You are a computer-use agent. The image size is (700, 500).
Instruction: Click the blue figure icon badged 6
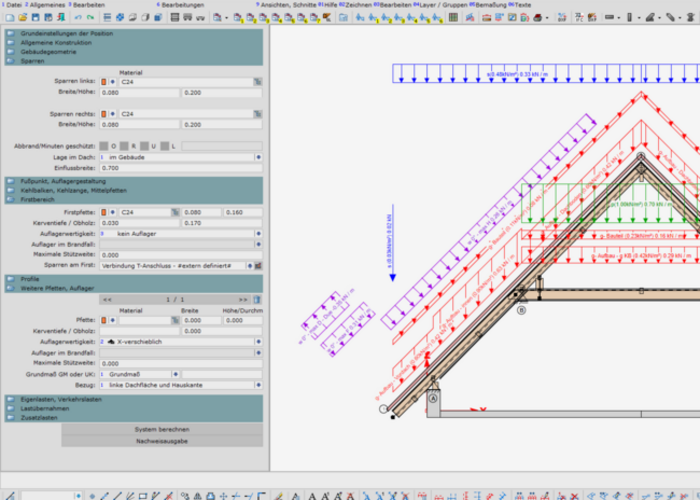(437, 17)
